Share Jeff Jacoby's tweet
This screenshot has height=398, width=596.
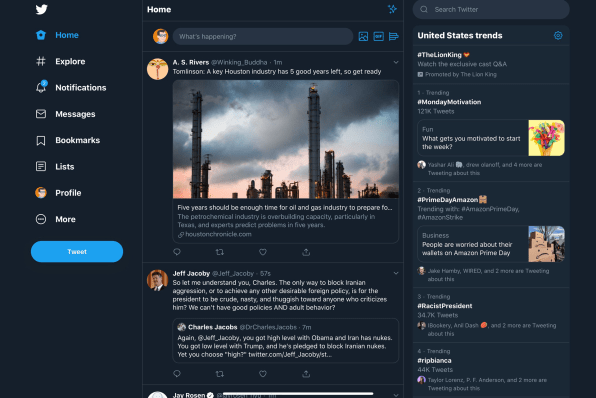[x=306, y=374]
